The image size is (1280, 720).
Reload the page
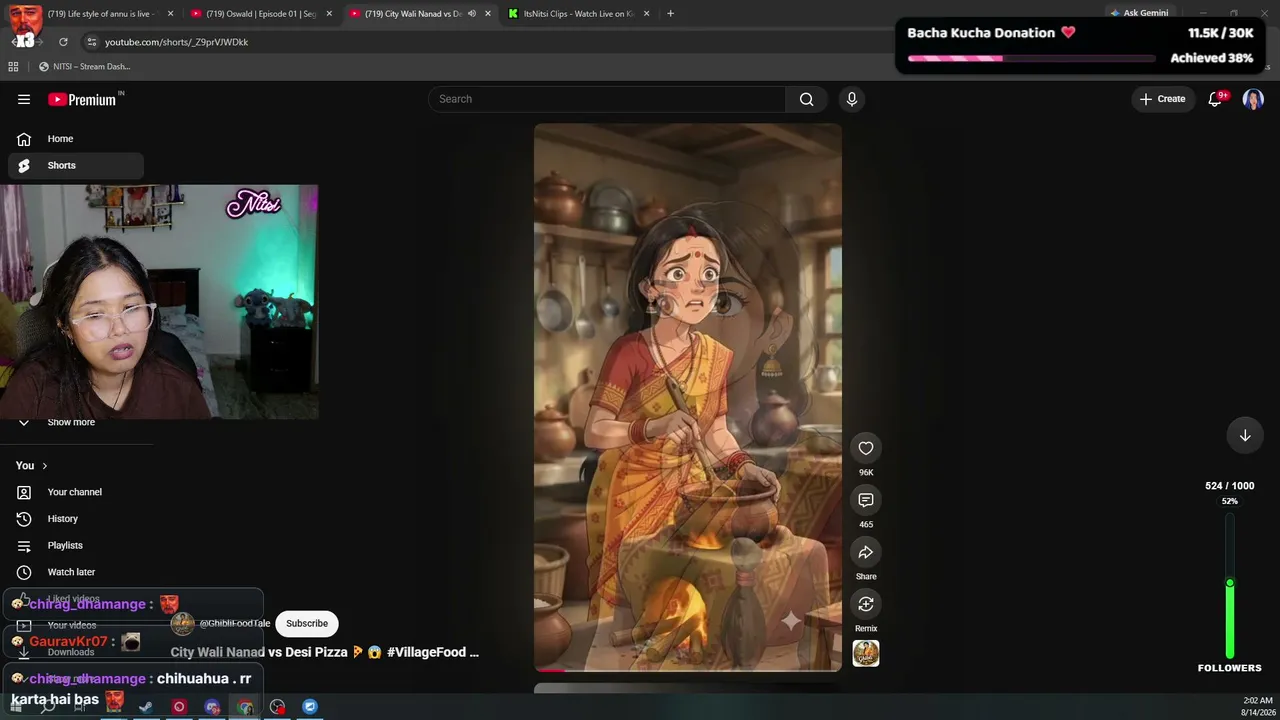pos(63,42)
